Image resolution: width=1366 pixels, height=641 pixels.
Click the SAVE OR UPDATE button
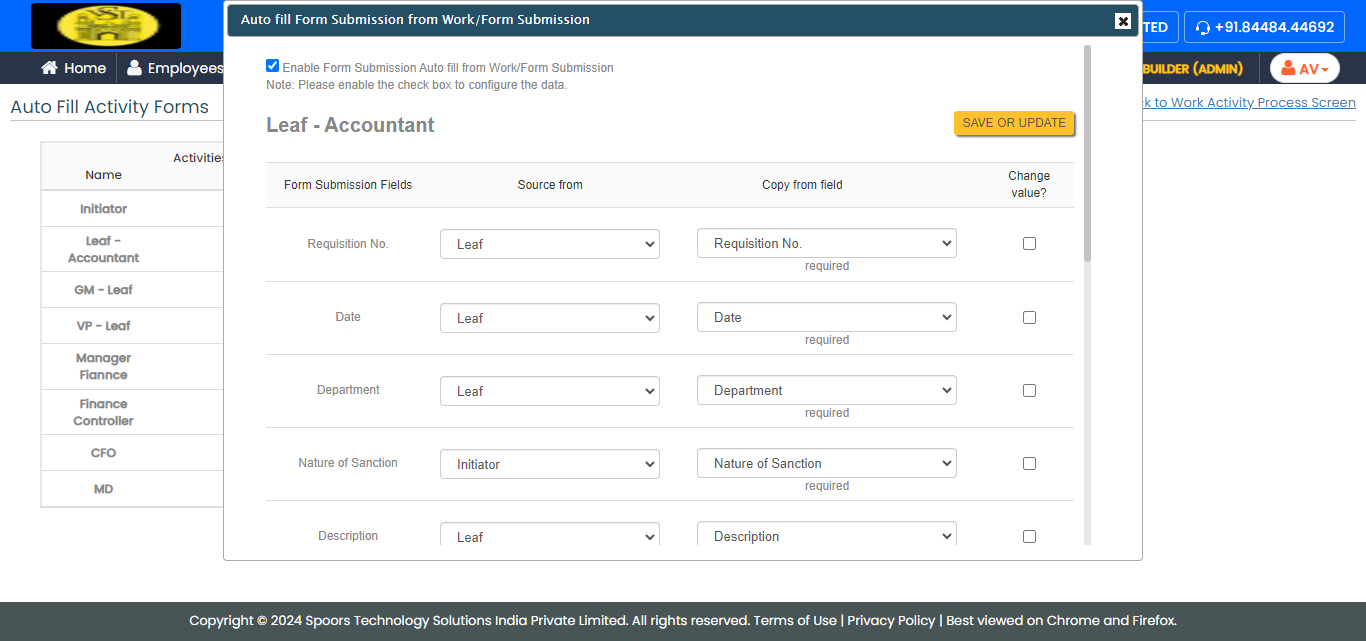pos(1014,123)
